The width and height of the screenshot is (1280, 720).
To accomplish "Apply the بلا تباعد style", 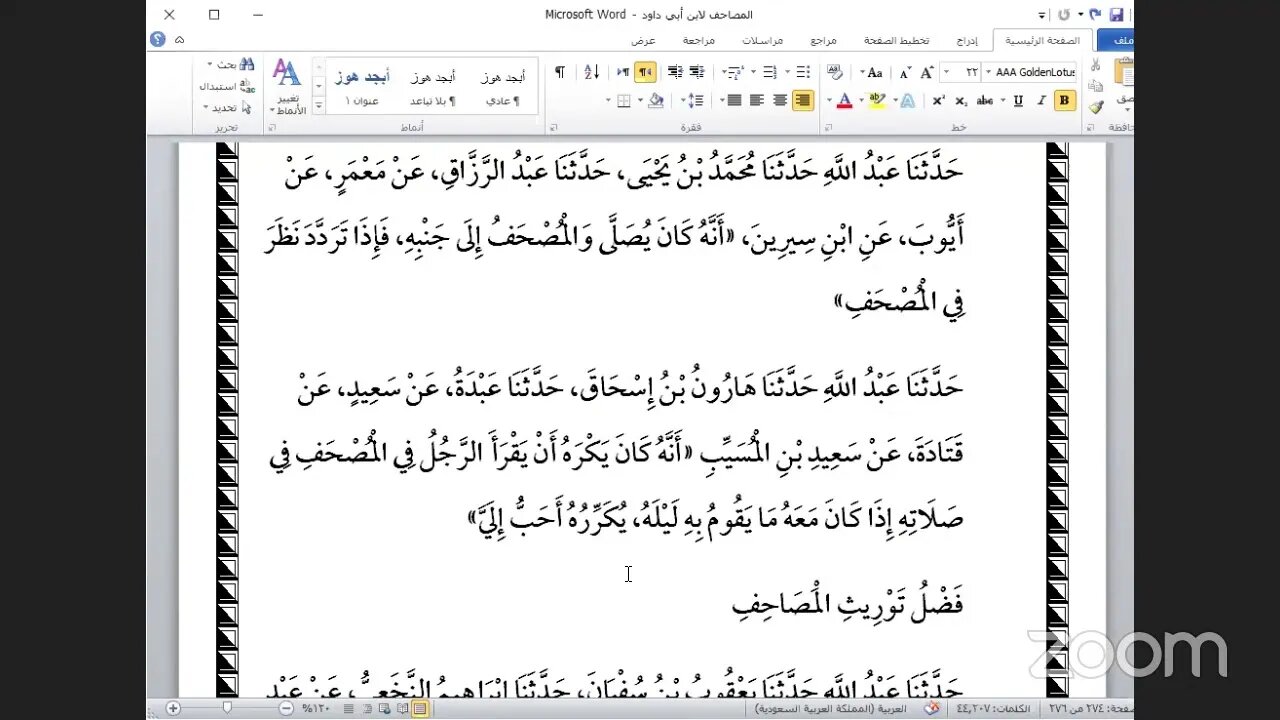I will [432, 88].
